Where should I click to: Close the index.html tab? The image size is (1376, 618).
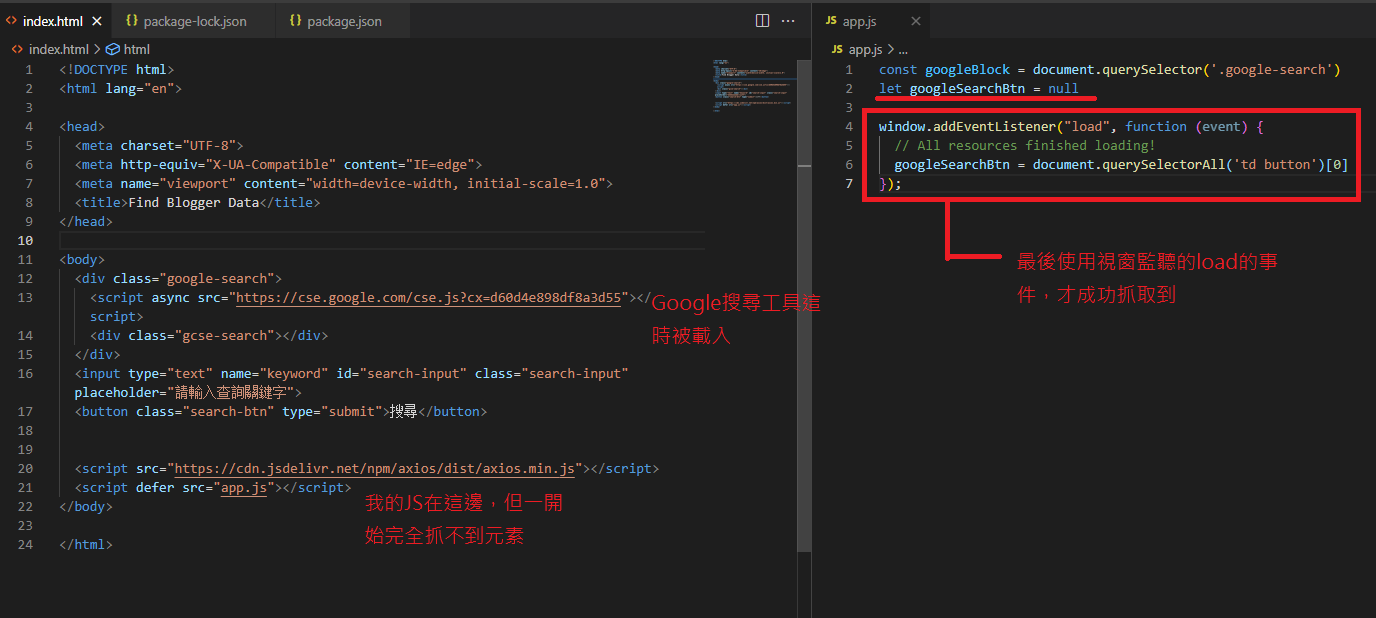(x=97, y=21)
